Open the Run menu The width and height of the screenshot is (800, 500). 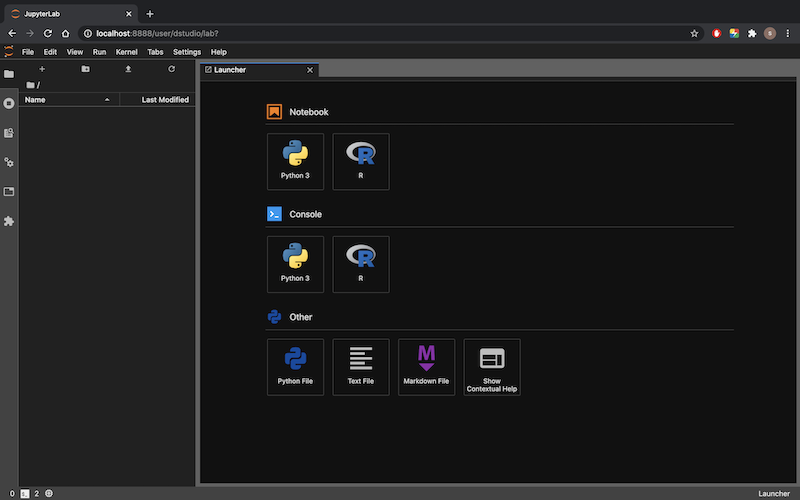pyautogui.click(x=99, y=52)
